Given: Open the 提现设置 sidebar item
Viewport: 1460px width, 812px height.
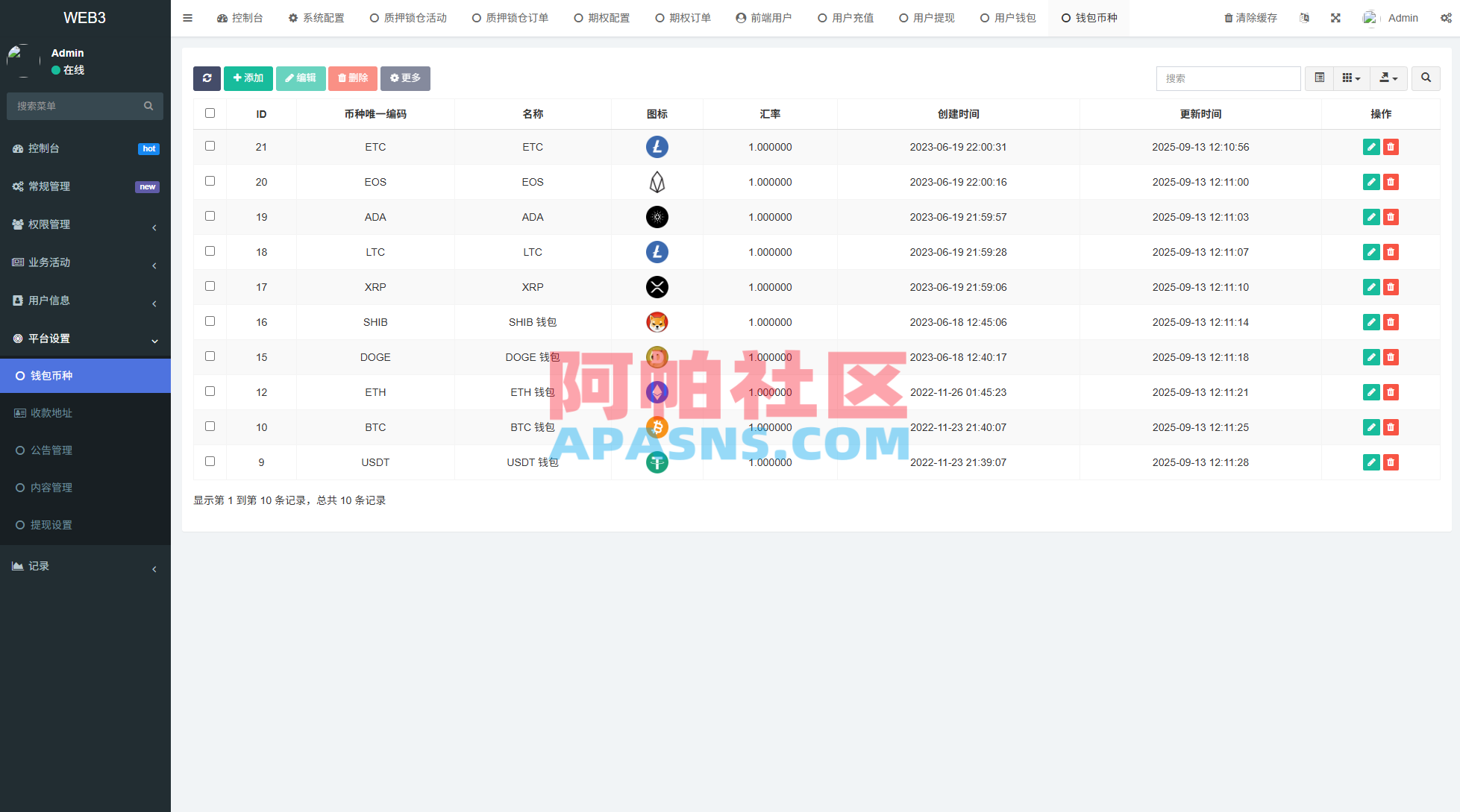Looking at the screenshot, I should tap(85, 525).
